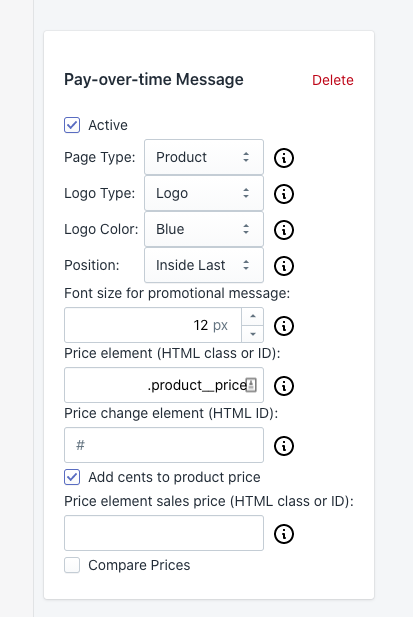Click info icon for sales price element
This screenshot has width=413, height=617.
pyautogui.click(x=284, y=534)
